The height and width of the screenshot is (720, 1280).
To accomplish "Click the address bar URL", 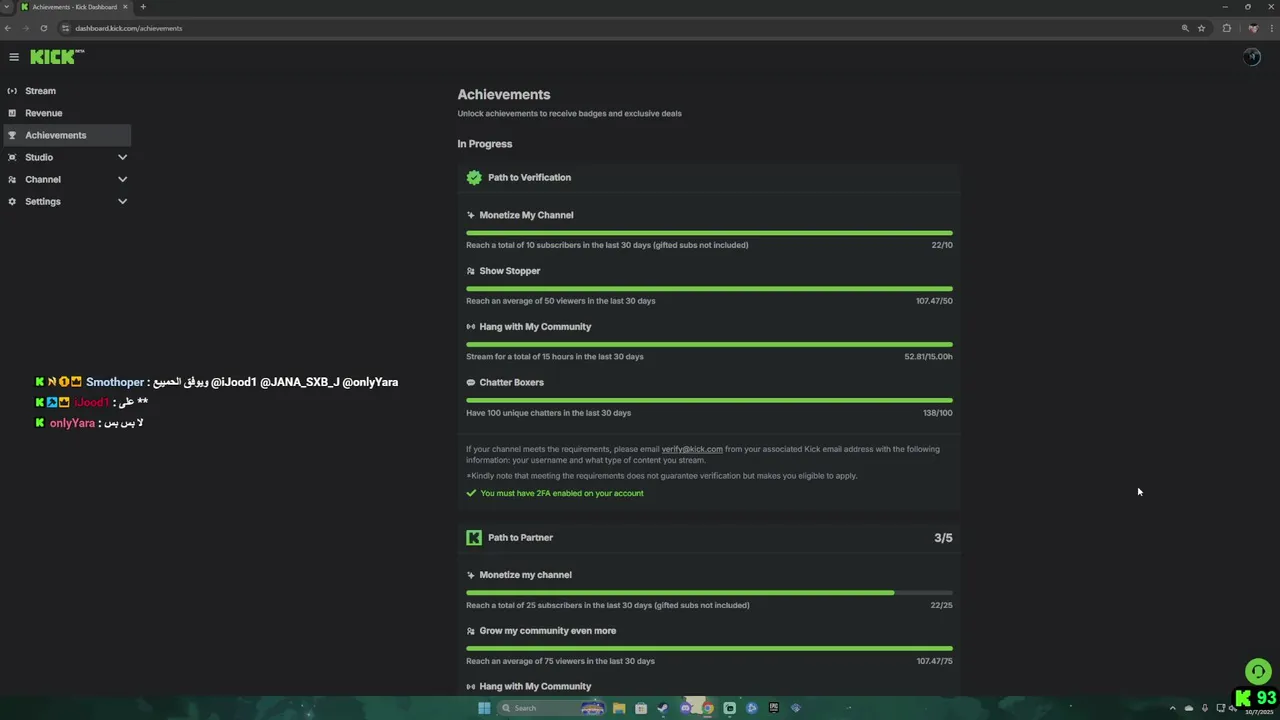I will tap(128, 28).
